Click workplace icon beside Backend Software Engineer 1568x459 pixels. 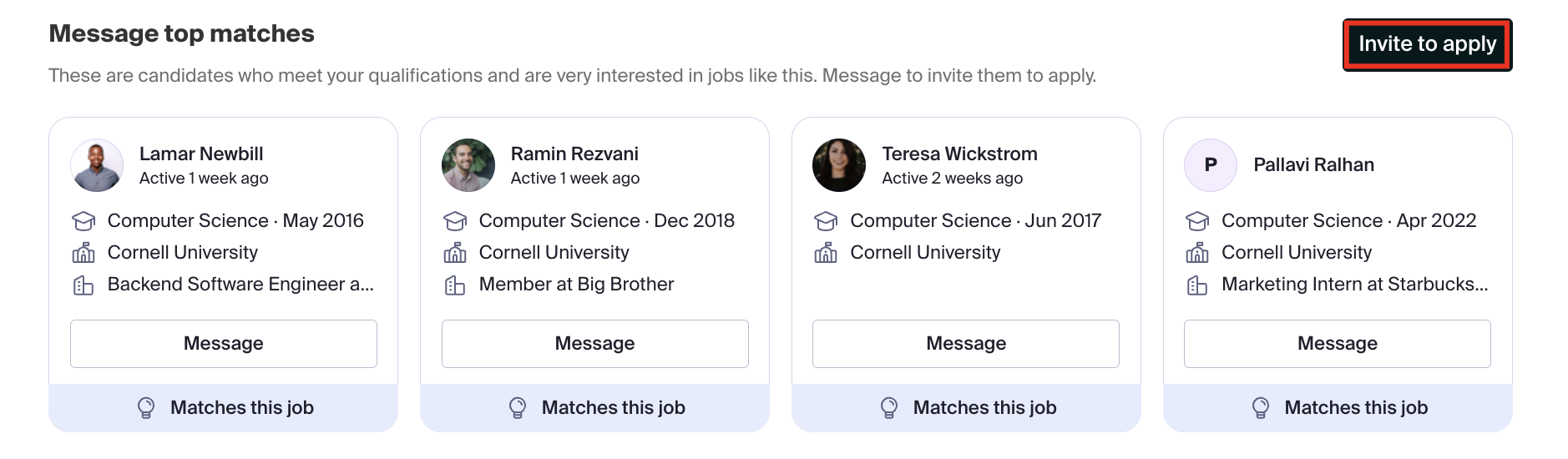pos(83,285)
